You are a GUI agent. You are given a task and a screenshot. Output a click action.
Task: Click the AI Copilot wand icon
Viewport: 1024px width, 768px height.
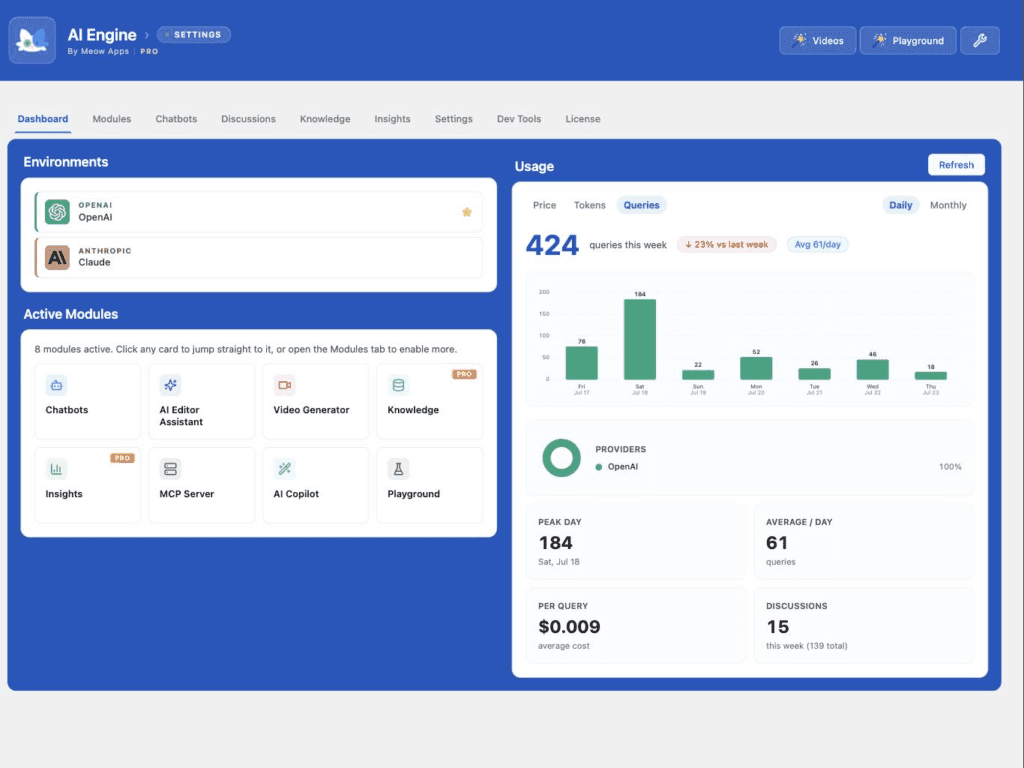[x=284, y=469]
